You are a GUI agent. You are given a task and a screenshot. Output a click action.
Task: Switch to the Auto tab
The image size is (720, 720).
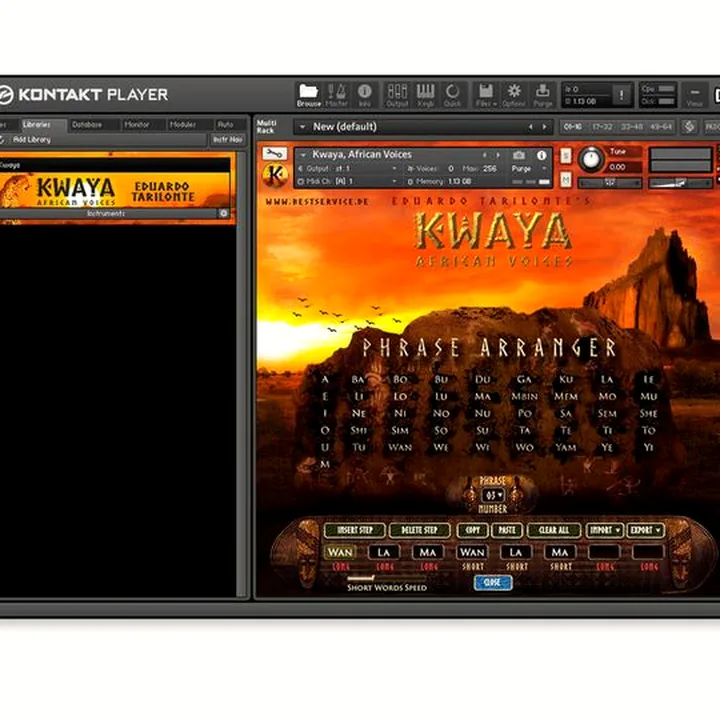[225, 124]
